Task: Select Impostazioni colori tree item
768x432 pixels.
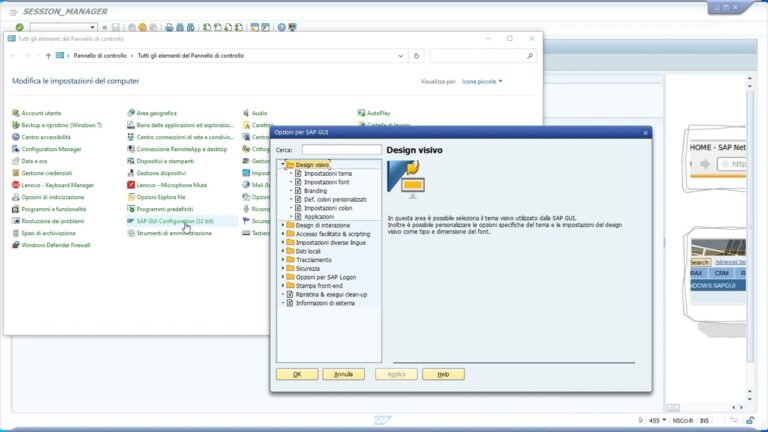Action: click(x=328, y=208)
